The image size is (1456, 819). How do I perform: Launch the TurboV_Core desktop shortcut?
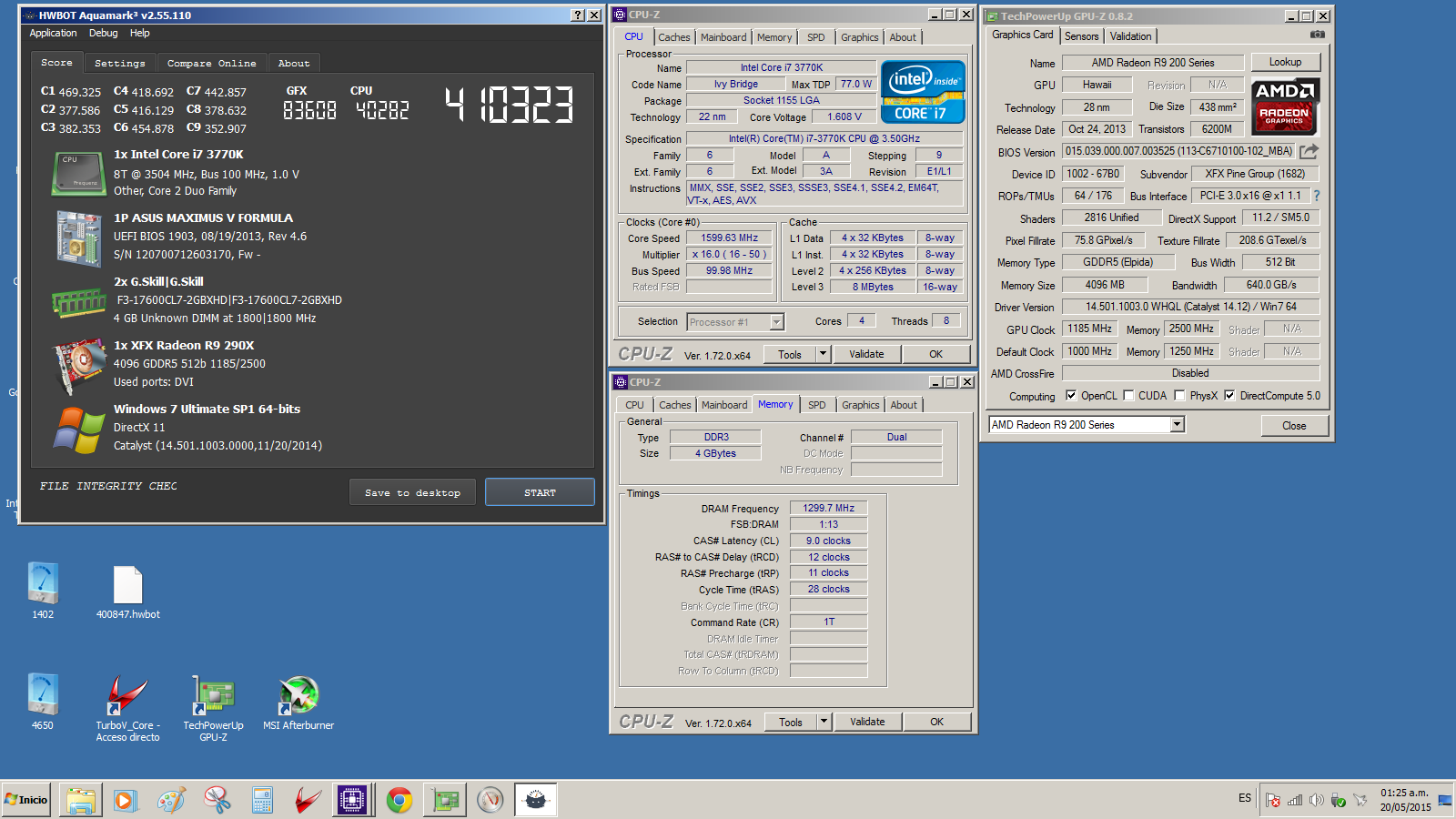128,708
